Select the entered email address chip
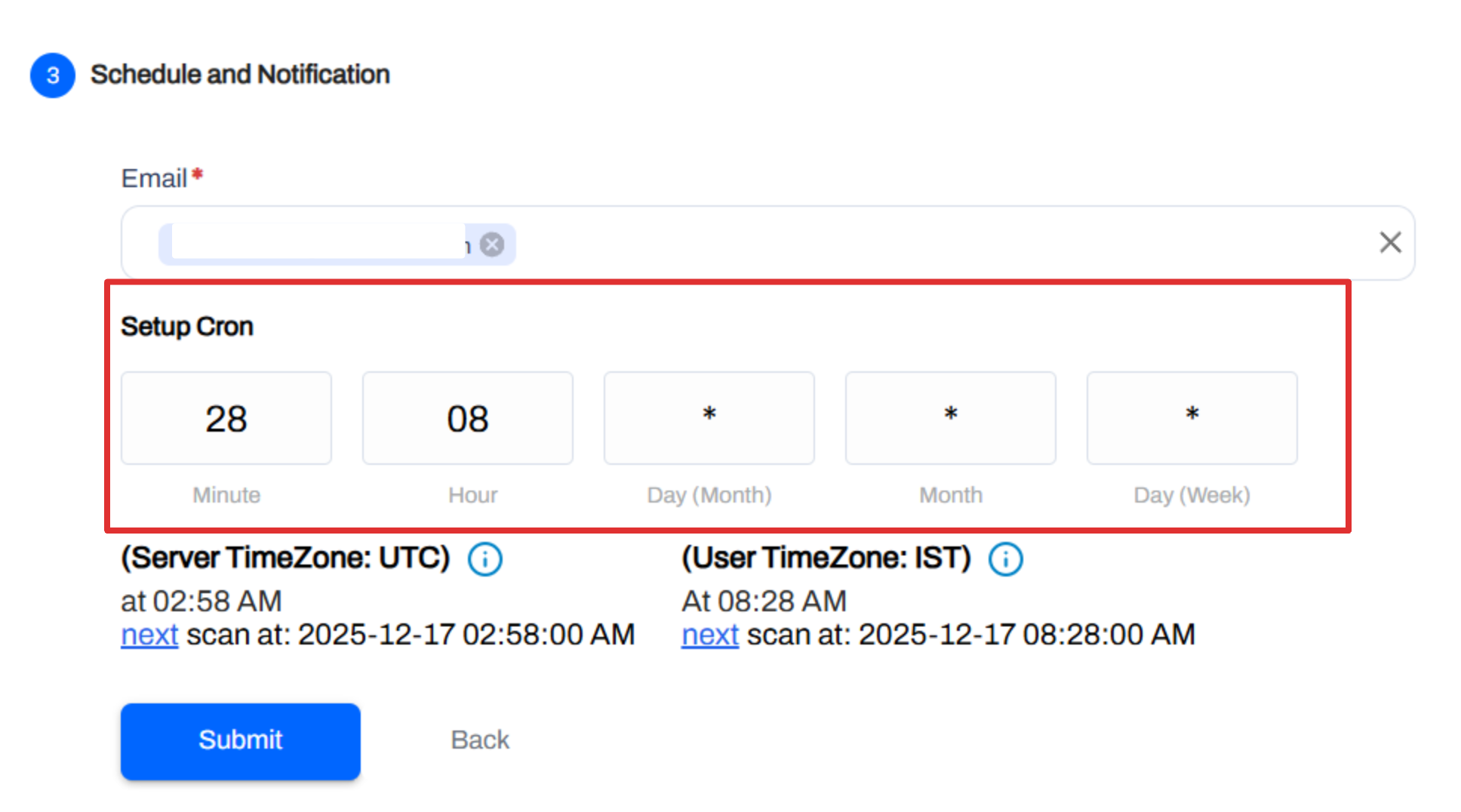 click(x=317, y=245)
